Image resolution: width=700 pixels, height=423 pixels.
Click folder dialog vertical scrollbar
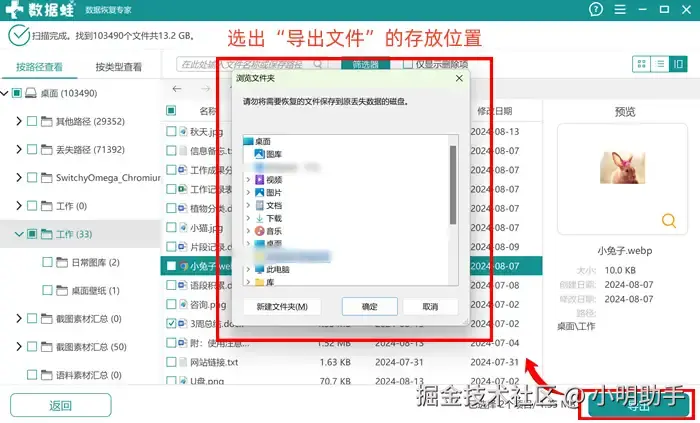[453, 185]
